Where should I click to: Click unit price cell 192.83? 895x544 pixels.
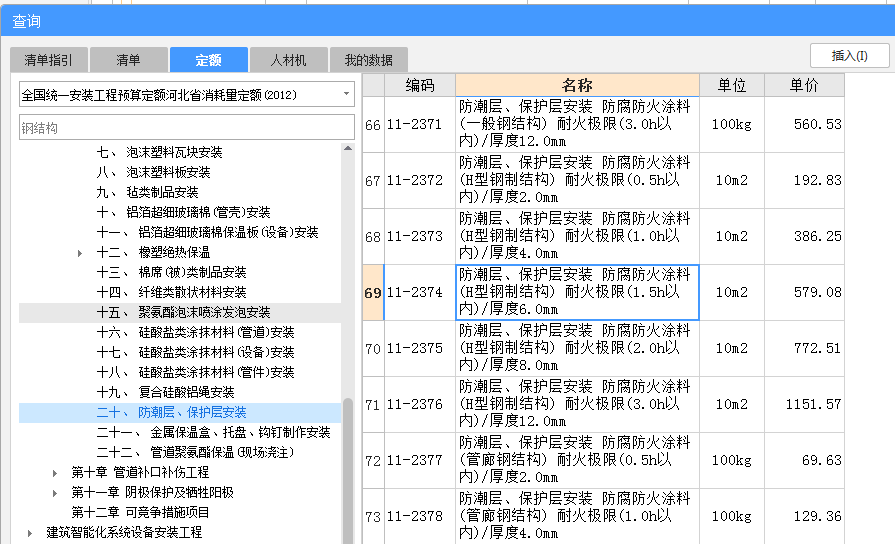804,180
